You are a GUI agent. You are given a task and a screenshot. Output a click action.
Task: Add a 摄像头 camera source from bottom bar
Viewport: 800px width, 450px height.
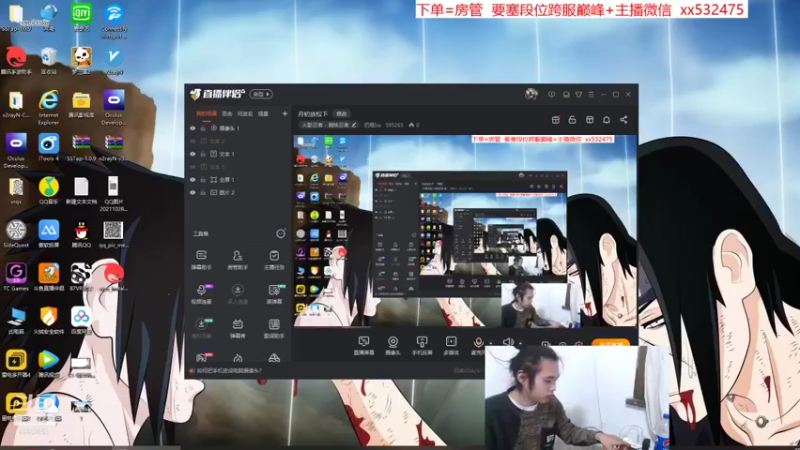coord(393,345)
